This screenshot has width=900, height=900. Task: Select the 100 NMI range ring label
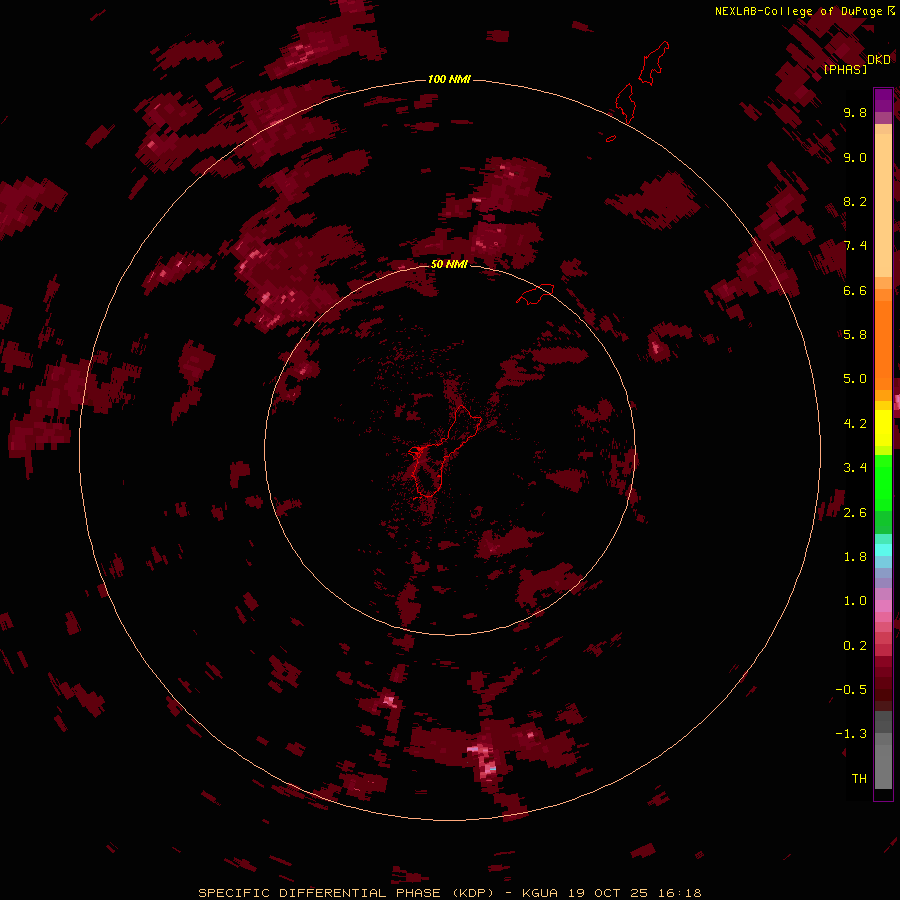pos(449,79)
